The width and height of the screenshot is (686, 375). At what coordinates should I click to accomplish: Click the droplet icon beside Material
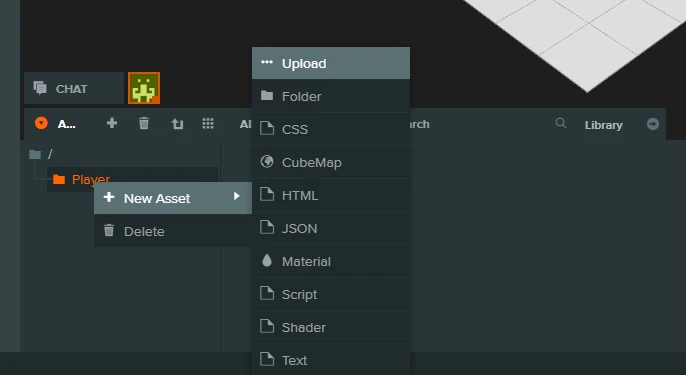pyautogui.click(x=267, y=261)
